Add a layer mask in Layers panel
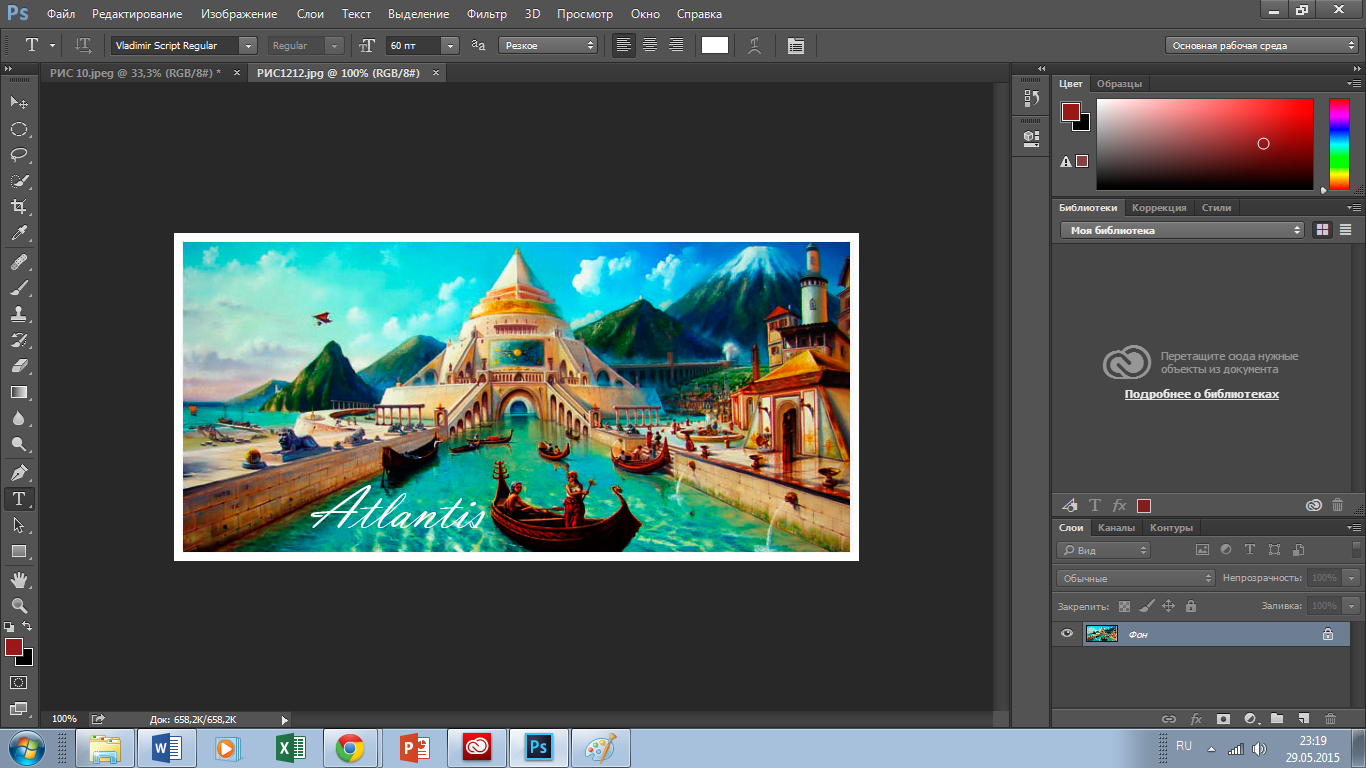 point(1223,718)
